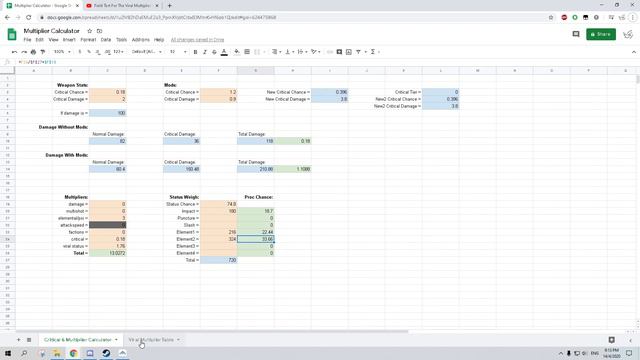Click the 'All changes saved in Drive' link
This screenshot has height=360, width=640.
coord(197,40)
